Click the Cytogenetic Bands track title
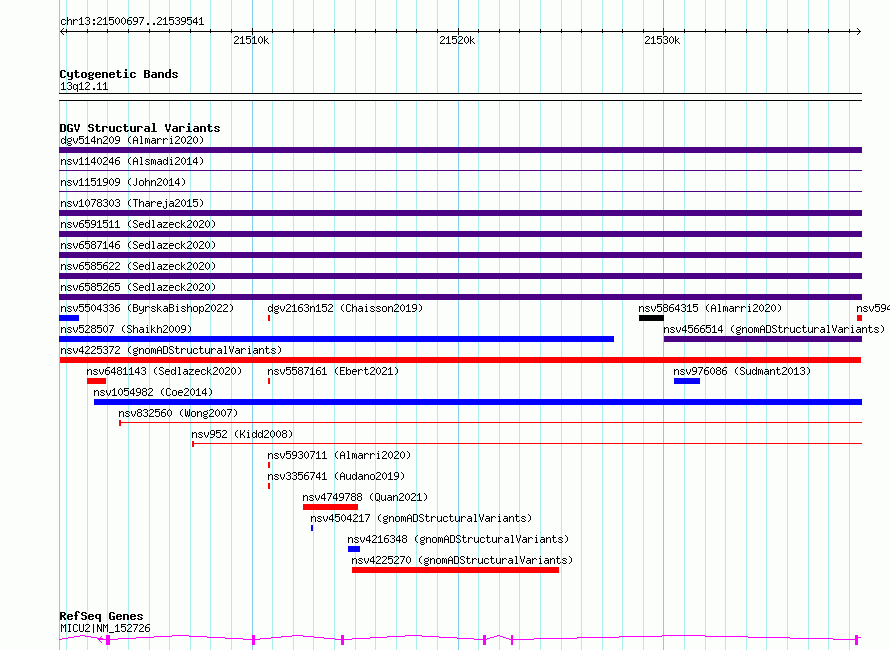 pos(119,74)
